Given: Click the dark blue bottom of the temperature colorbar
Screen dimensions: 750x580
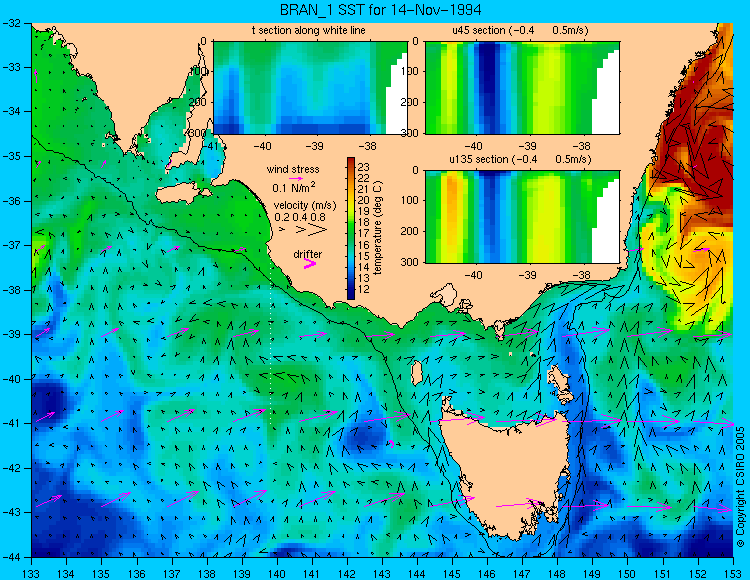Looking at the screenshot, I should click(x=351, y=294).
